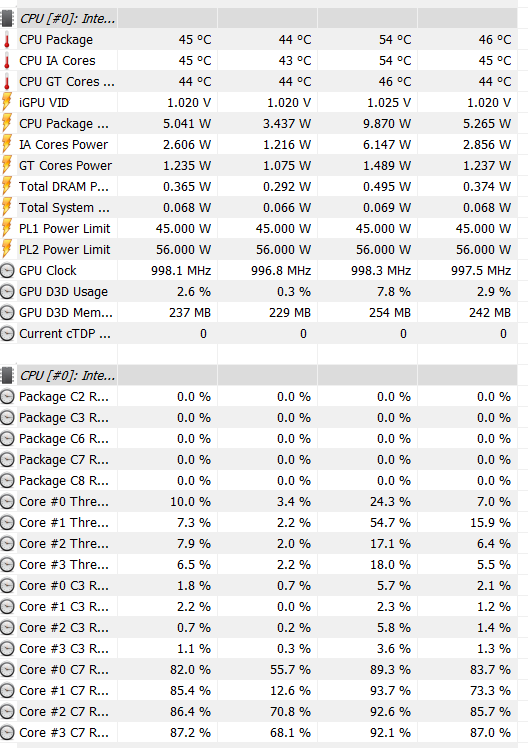Click the 54.7 % Core #1 maximum value
528x748 pixels.
390,522
